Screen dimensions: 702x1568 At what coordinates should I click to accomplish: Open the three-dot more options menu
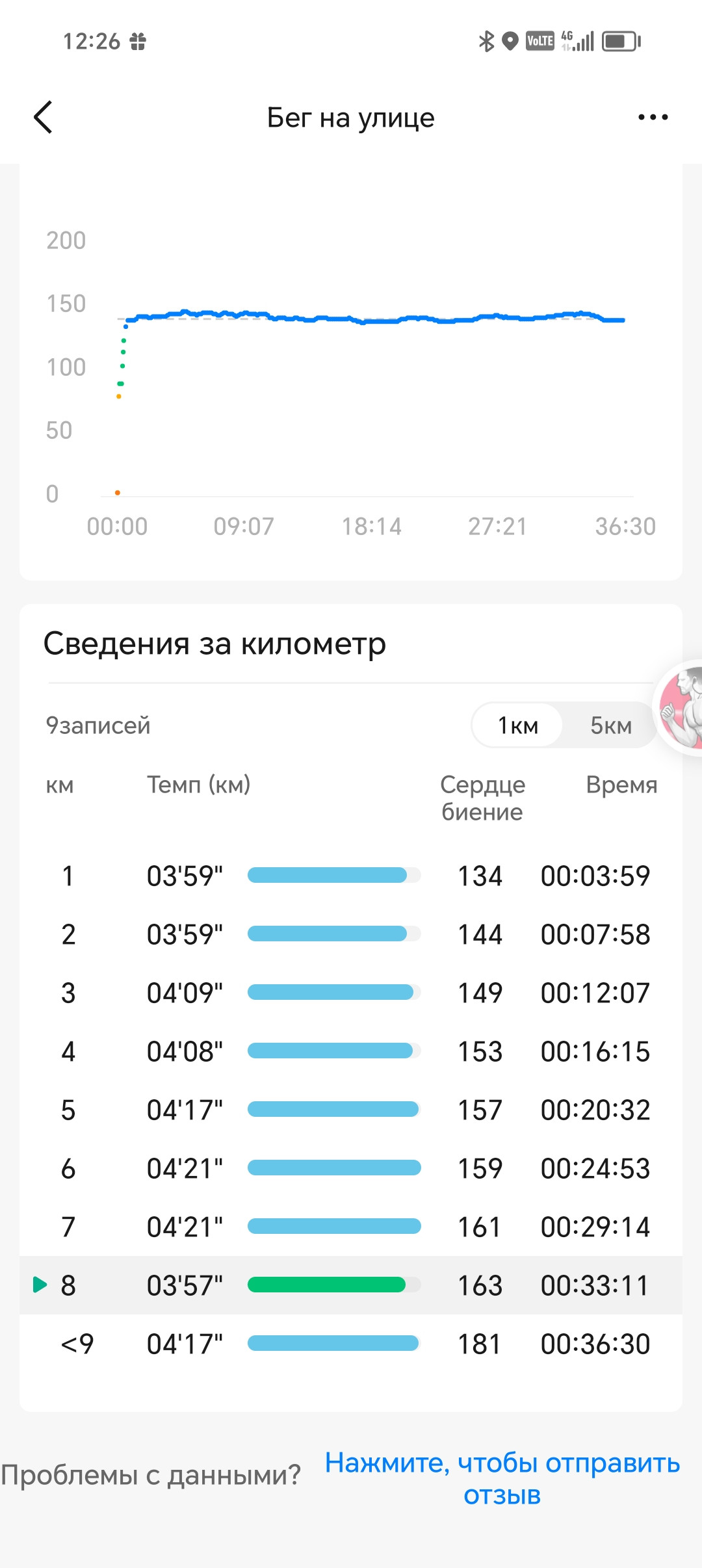653,118
